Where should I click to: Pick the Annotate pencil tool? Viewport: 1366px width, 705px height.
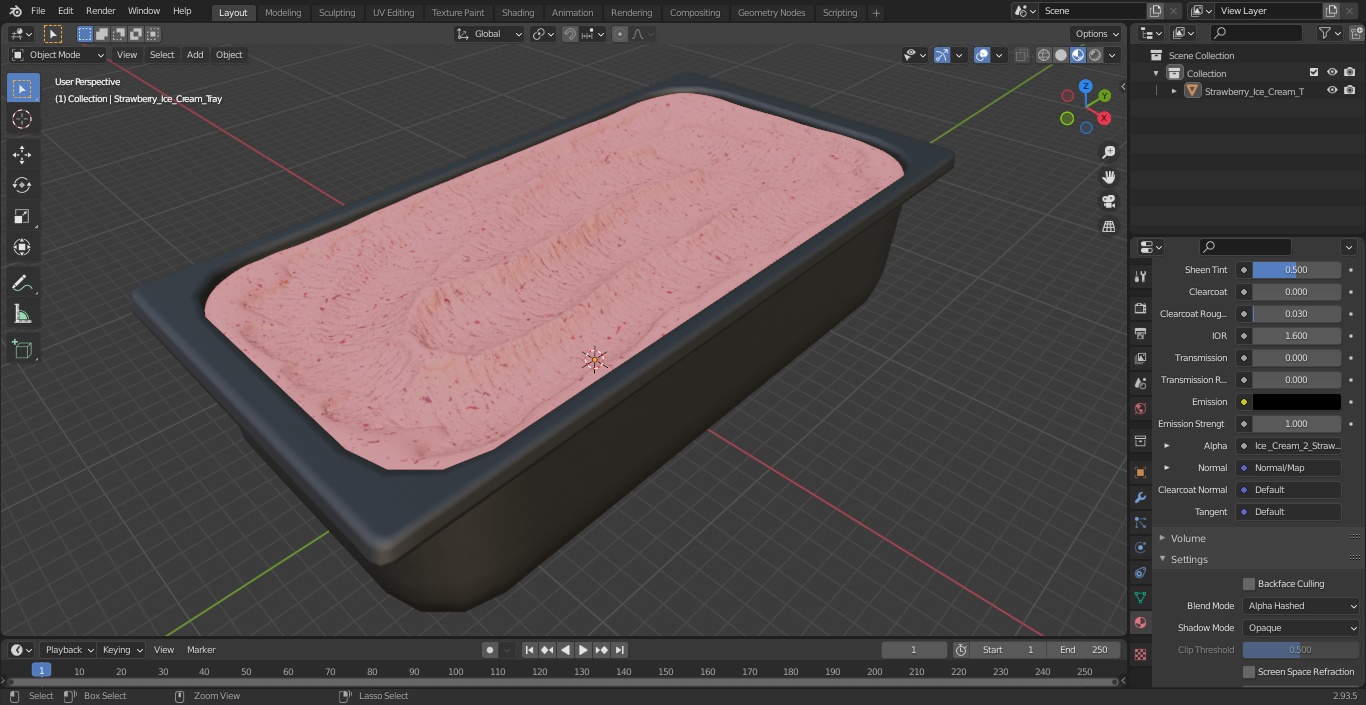pyautogui.click(x=22, y=284)
